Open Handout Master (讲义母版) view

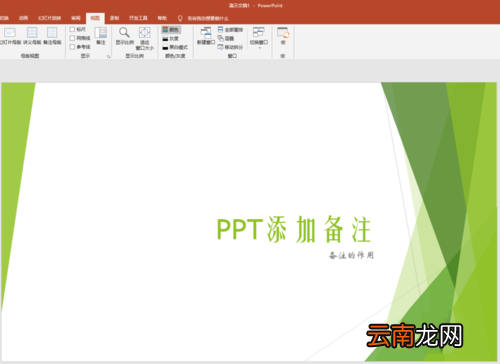pyautogui.click(x=32, y=36)
